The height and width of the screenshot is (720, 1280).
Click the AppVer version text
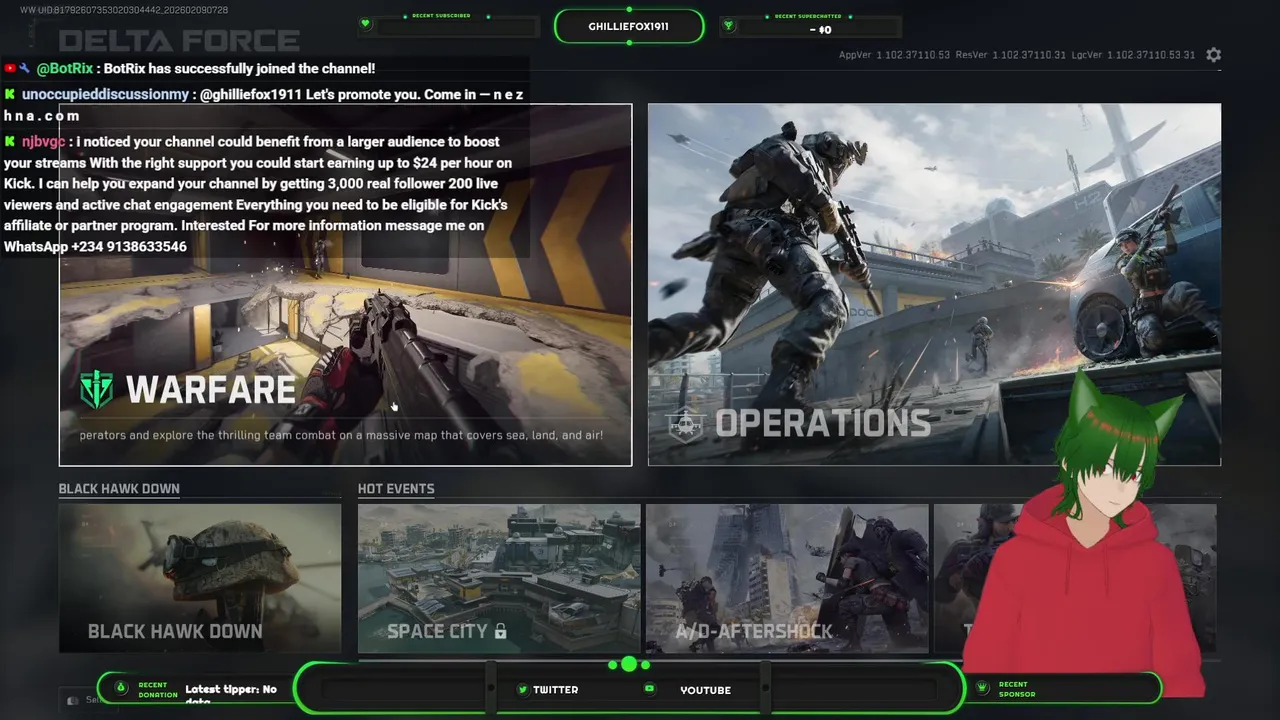pos(894,55)
